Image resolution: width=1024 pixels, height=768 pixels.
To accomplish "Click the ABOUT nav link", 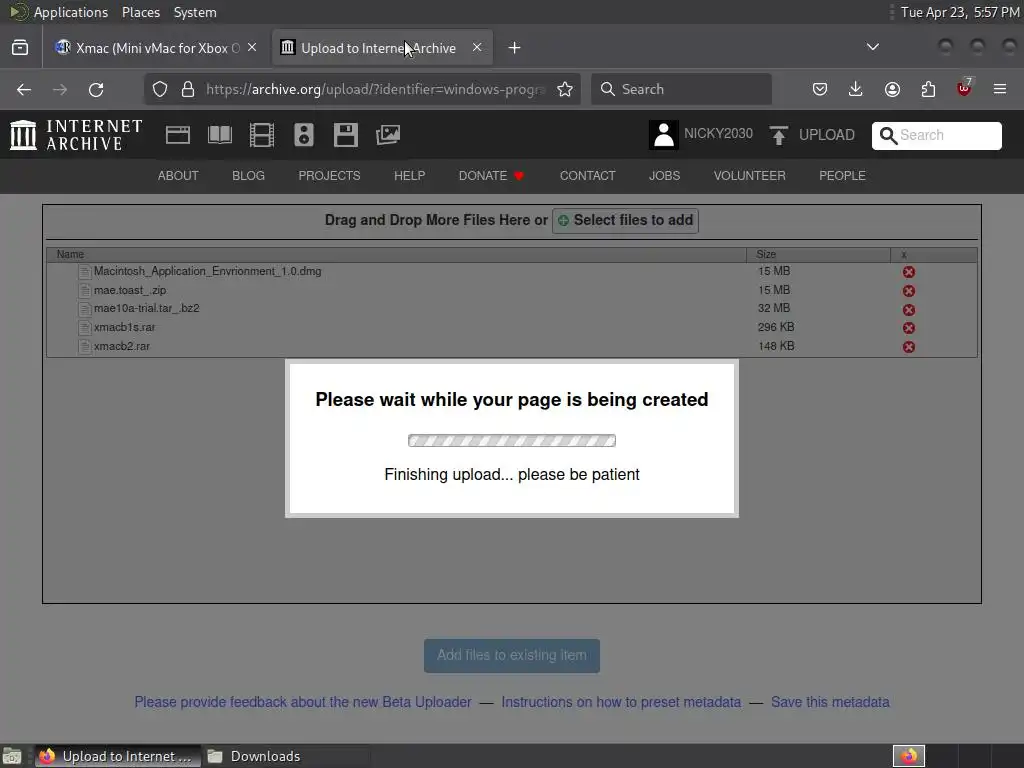I will point(178,176).
